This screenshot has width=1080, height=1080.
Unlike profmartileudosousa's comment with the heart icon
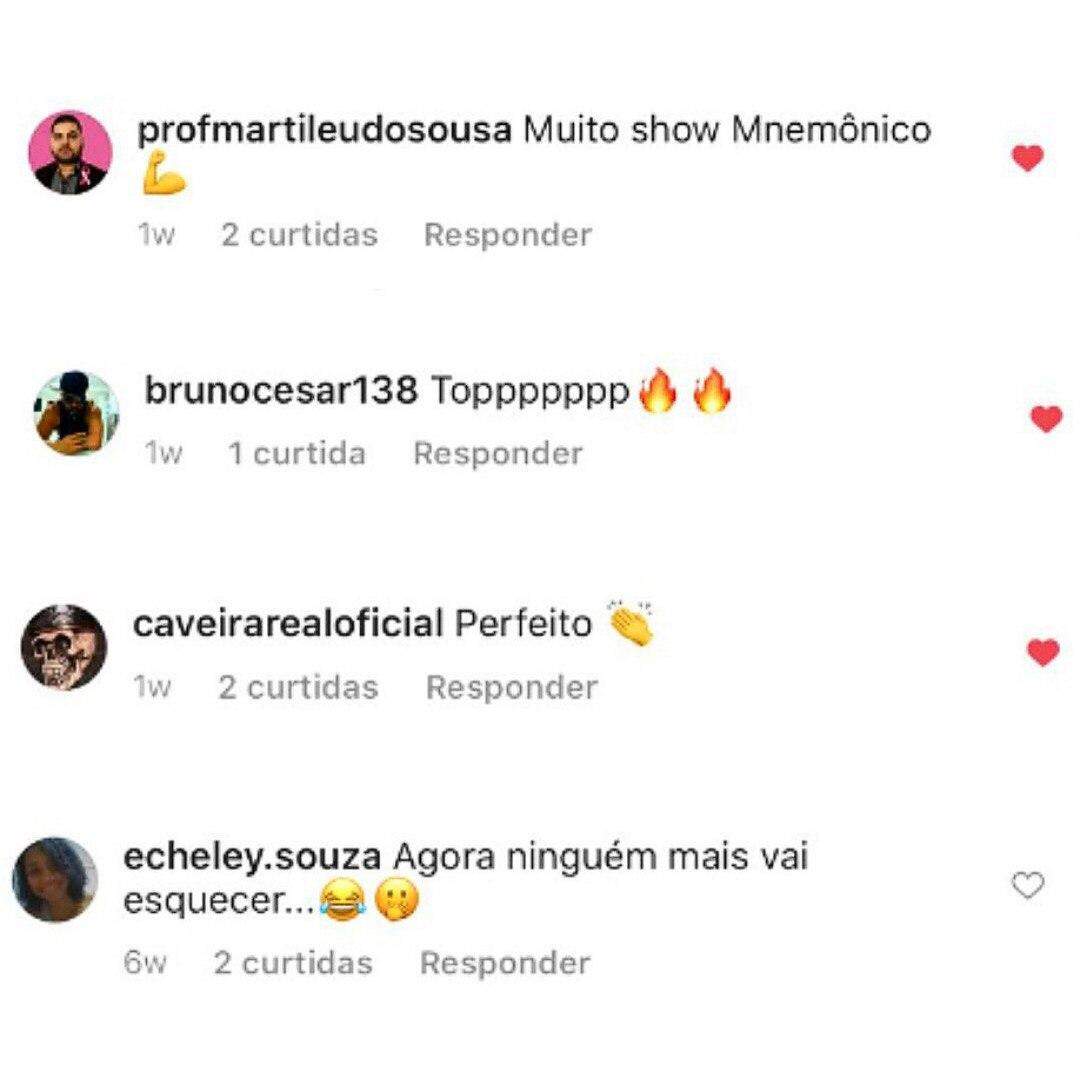1028,158
